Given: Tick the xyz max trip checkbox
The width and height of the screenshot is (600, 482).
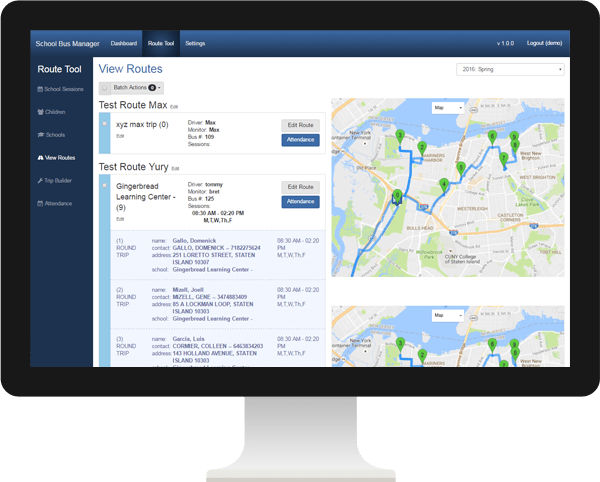Looking at the screenshot, I should [104, 125].
